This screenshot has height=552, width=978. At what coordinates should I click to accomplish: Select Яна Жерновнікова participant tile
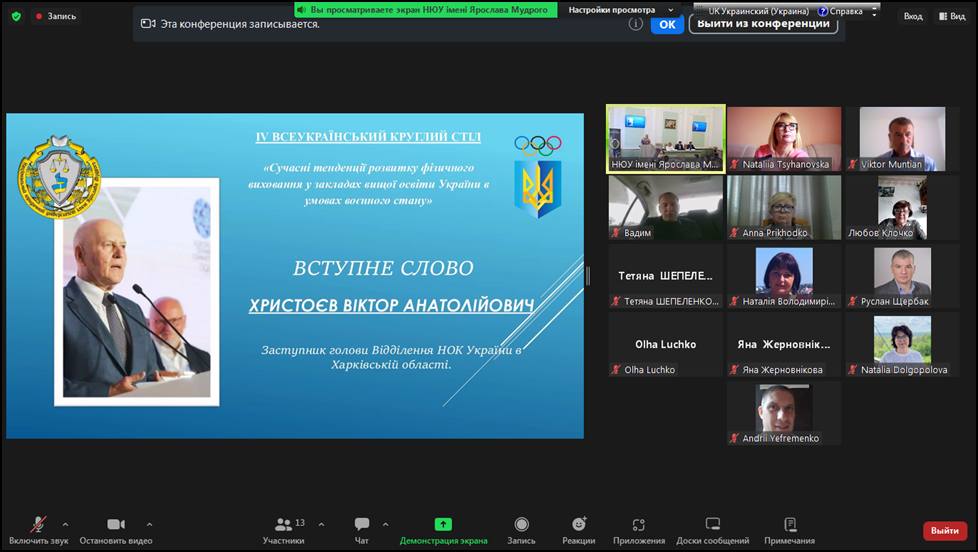tap(784, 345)
